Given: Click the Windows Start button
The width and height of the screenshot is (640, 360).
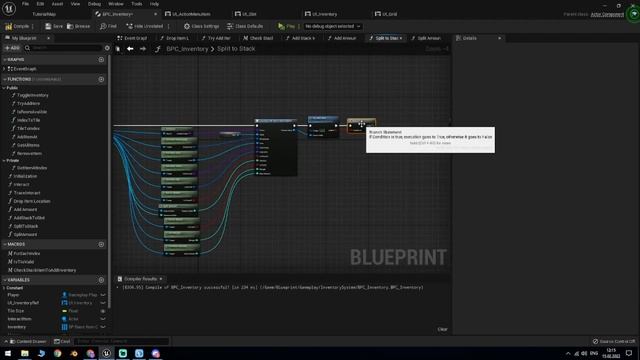Looking at the screenshot, I should (8, 353).
